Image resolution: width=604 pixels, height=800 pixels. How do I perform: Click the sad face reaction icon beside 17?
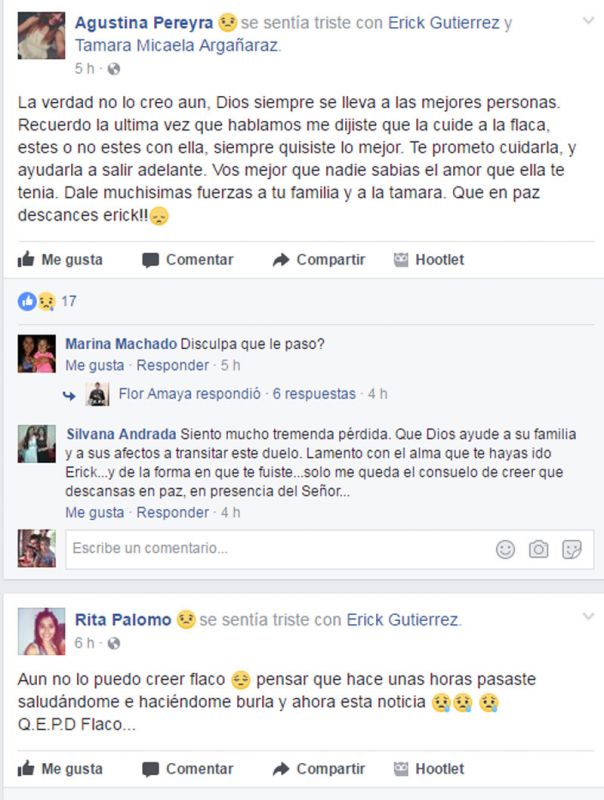point(46,302)
